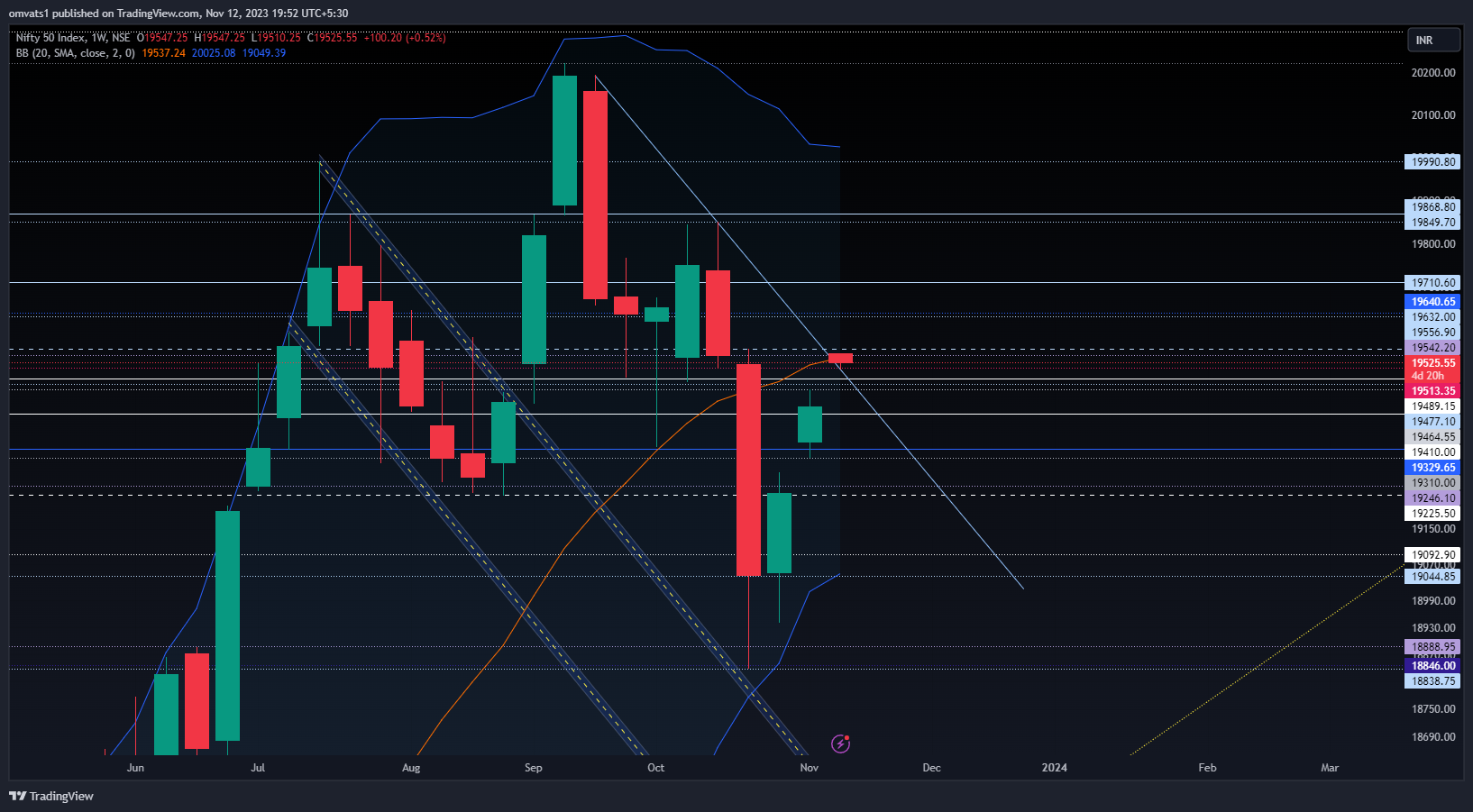Viewport: 1473px width, 812px height.
Task: Click the Sep label on time axis
Action: [534, 768]
